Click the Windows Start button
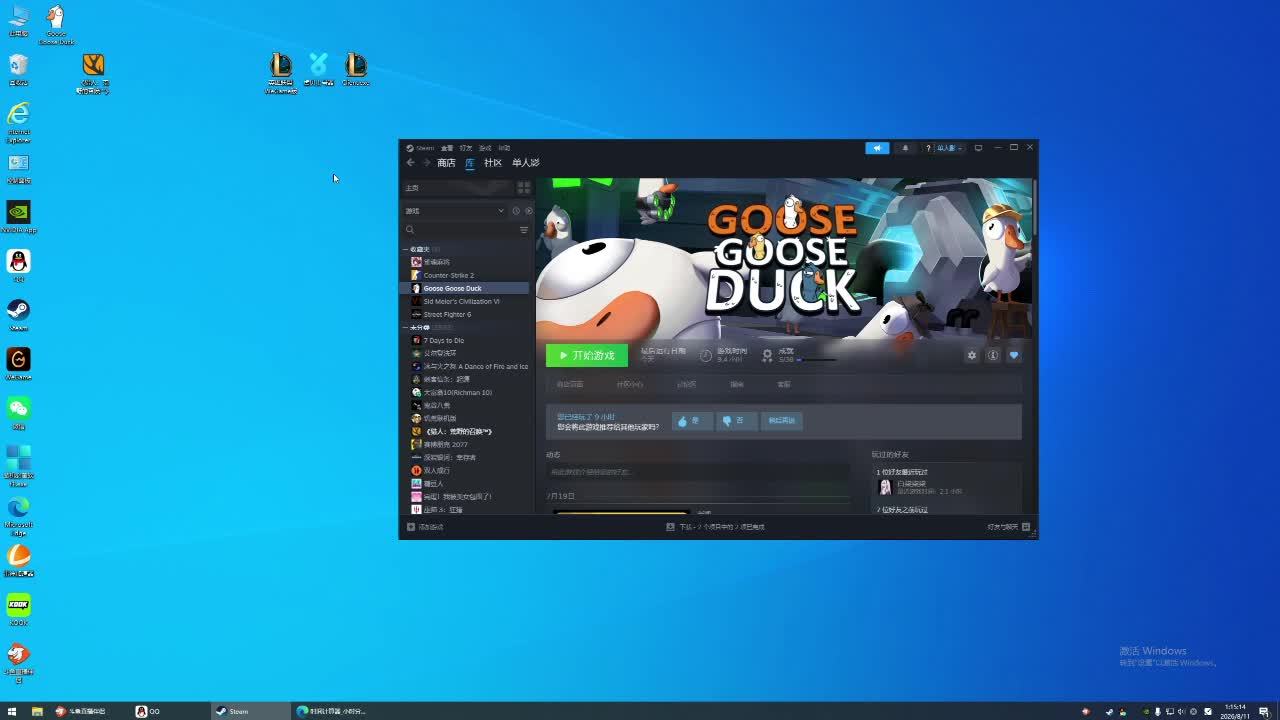This screenshot has width=1280, height=720. tap(12, 711)
